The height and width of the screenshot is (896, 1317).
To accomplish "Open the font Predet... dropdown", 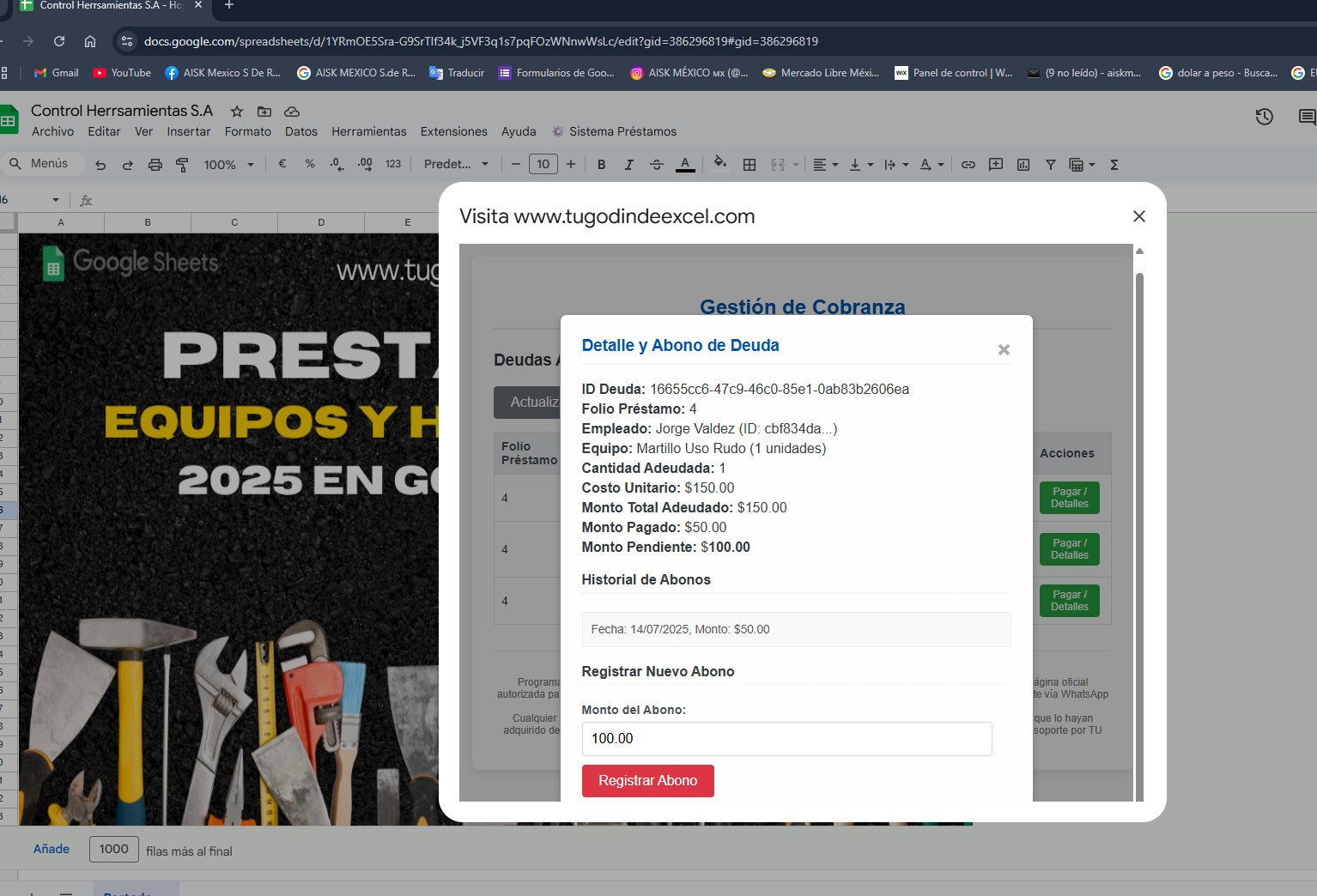I will (456, 164).
